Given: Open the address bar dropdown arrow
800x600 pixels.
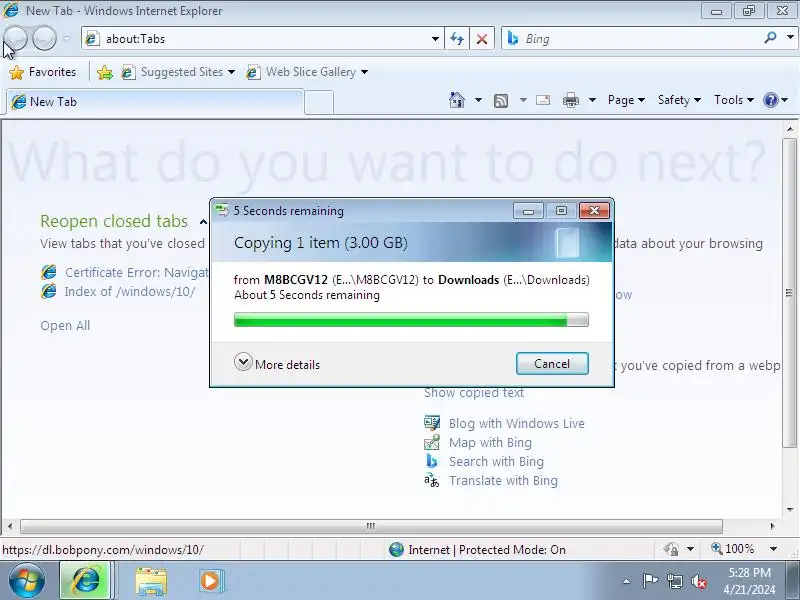Looking at the screenshot, I should click(x=435, y=39).
